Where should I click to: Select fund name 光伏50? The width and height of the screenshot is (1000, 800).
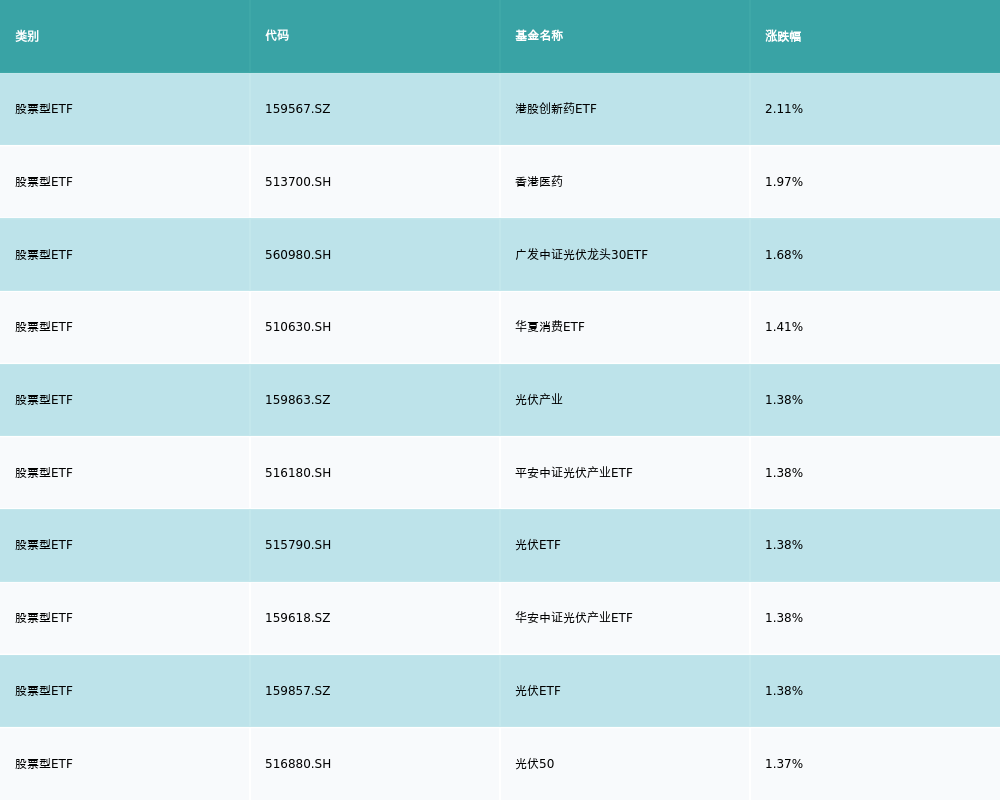coord(534,764)
